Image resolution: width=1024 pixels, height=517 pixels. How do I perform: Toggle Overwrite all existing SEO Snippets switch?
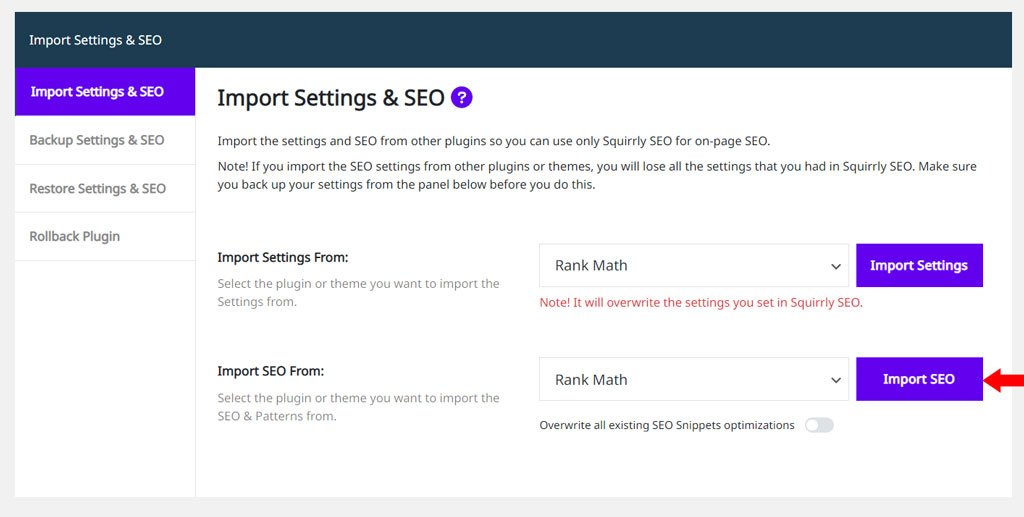pos(819,426)
